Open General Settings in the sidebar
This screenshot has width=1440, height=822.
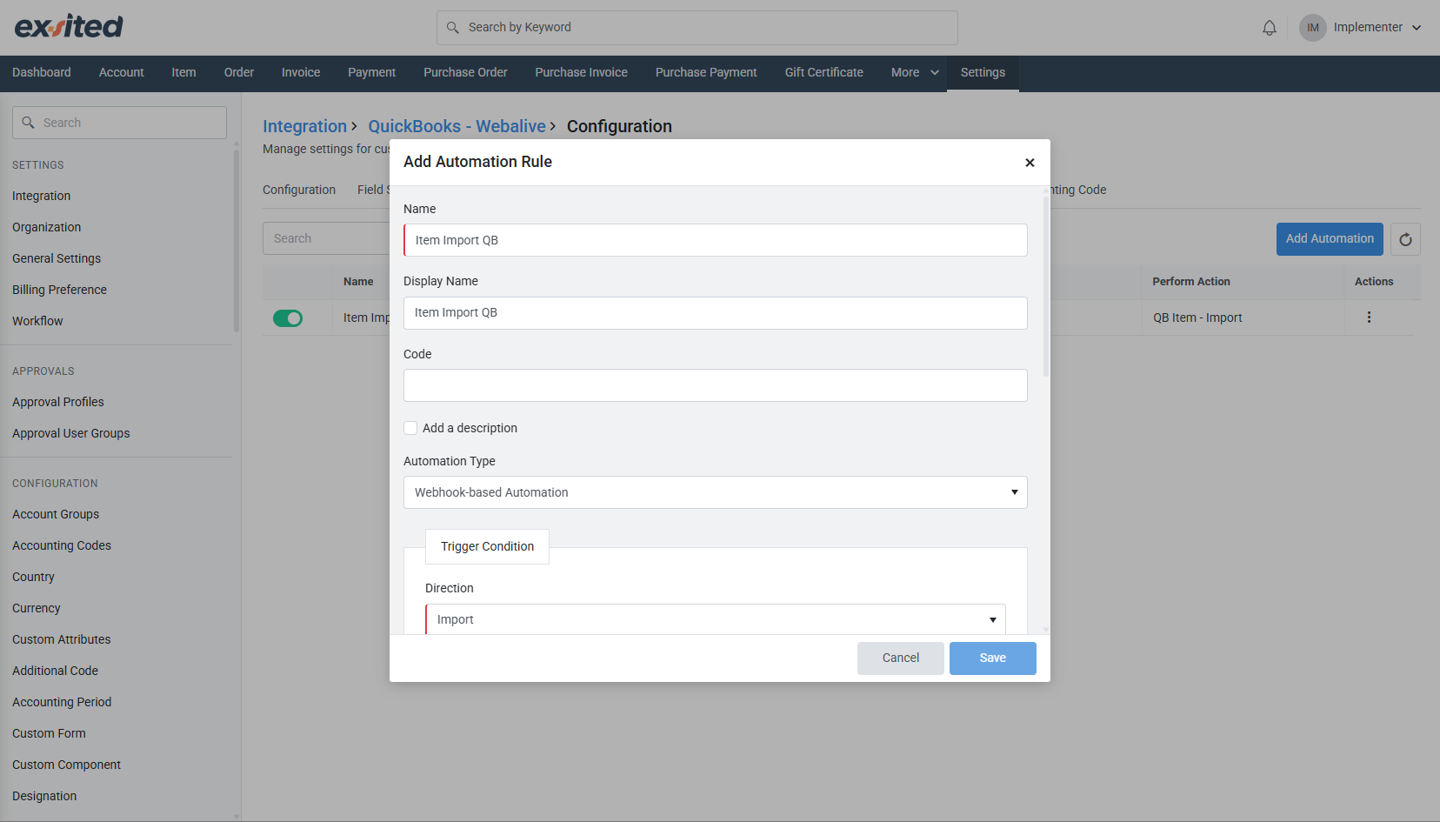pyautogui.click(x=56, y=258)
